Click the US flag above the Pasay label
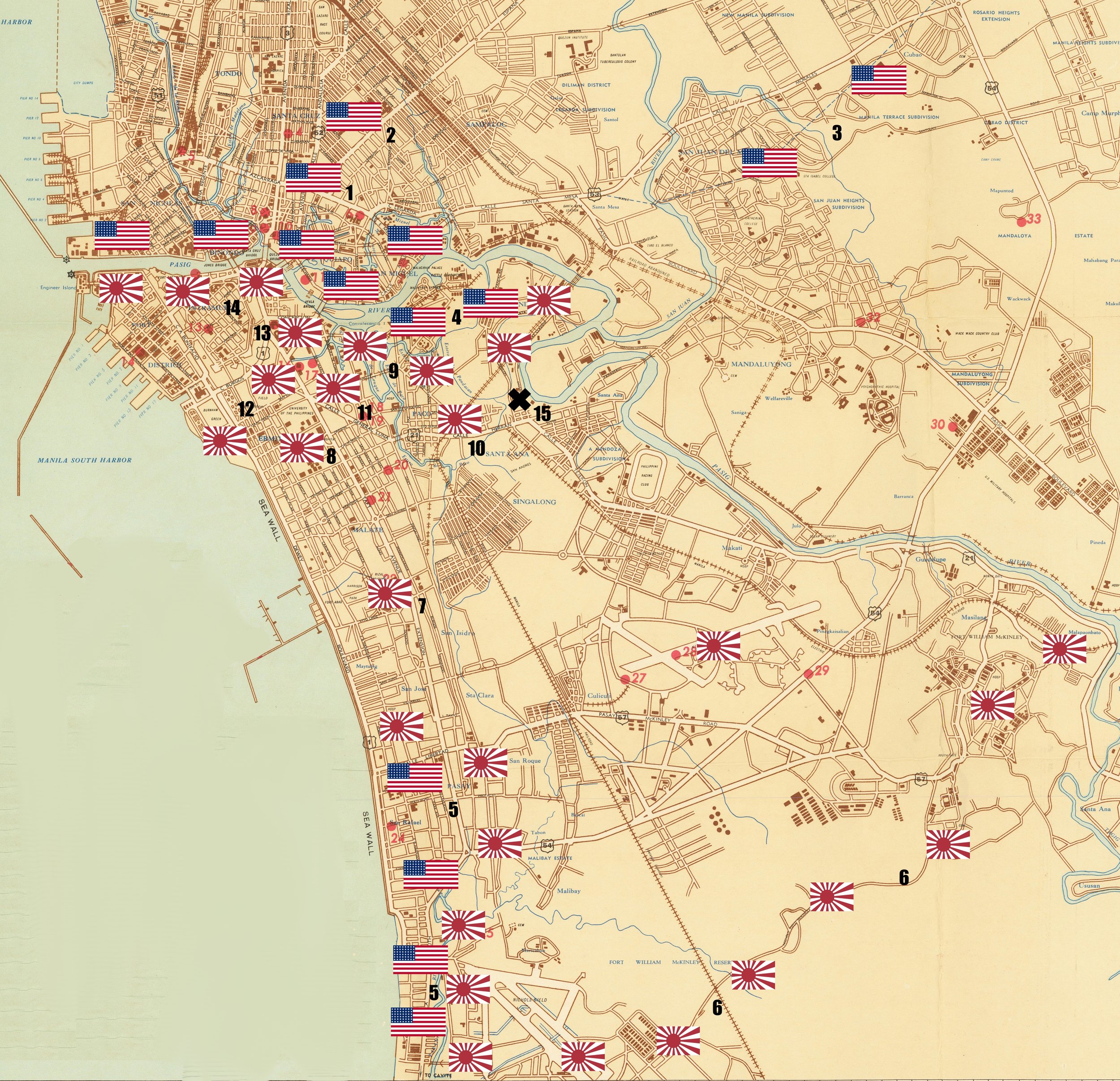 pyautogui.click(x=415, y=777)
